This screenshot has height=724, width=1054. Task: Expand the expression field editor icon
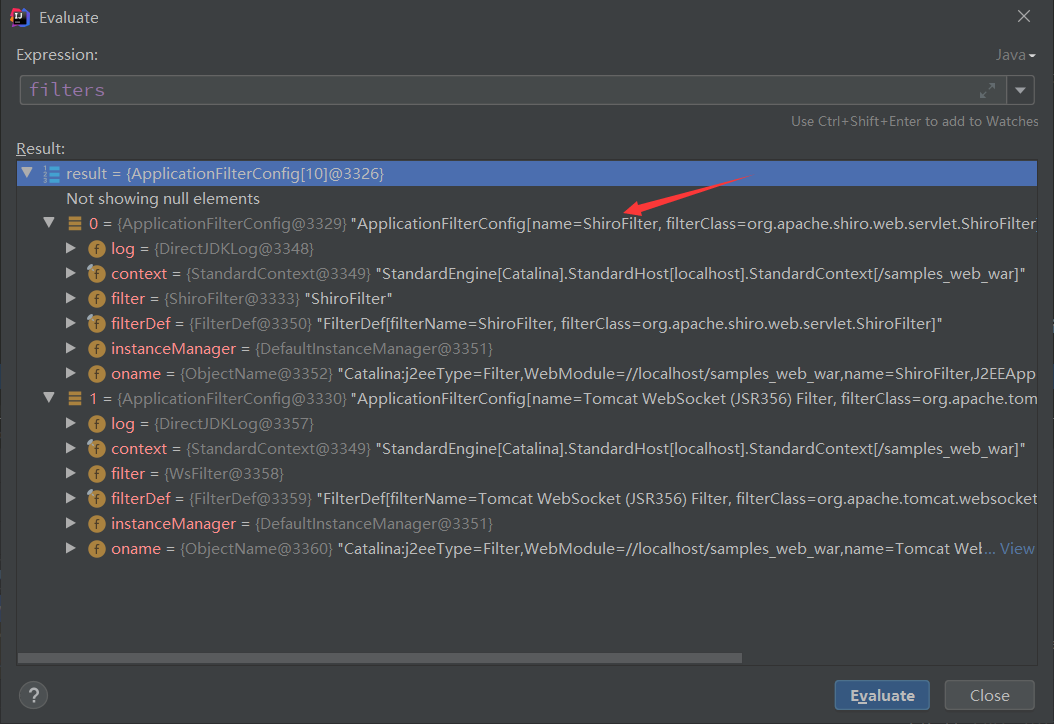pos(987,90)
